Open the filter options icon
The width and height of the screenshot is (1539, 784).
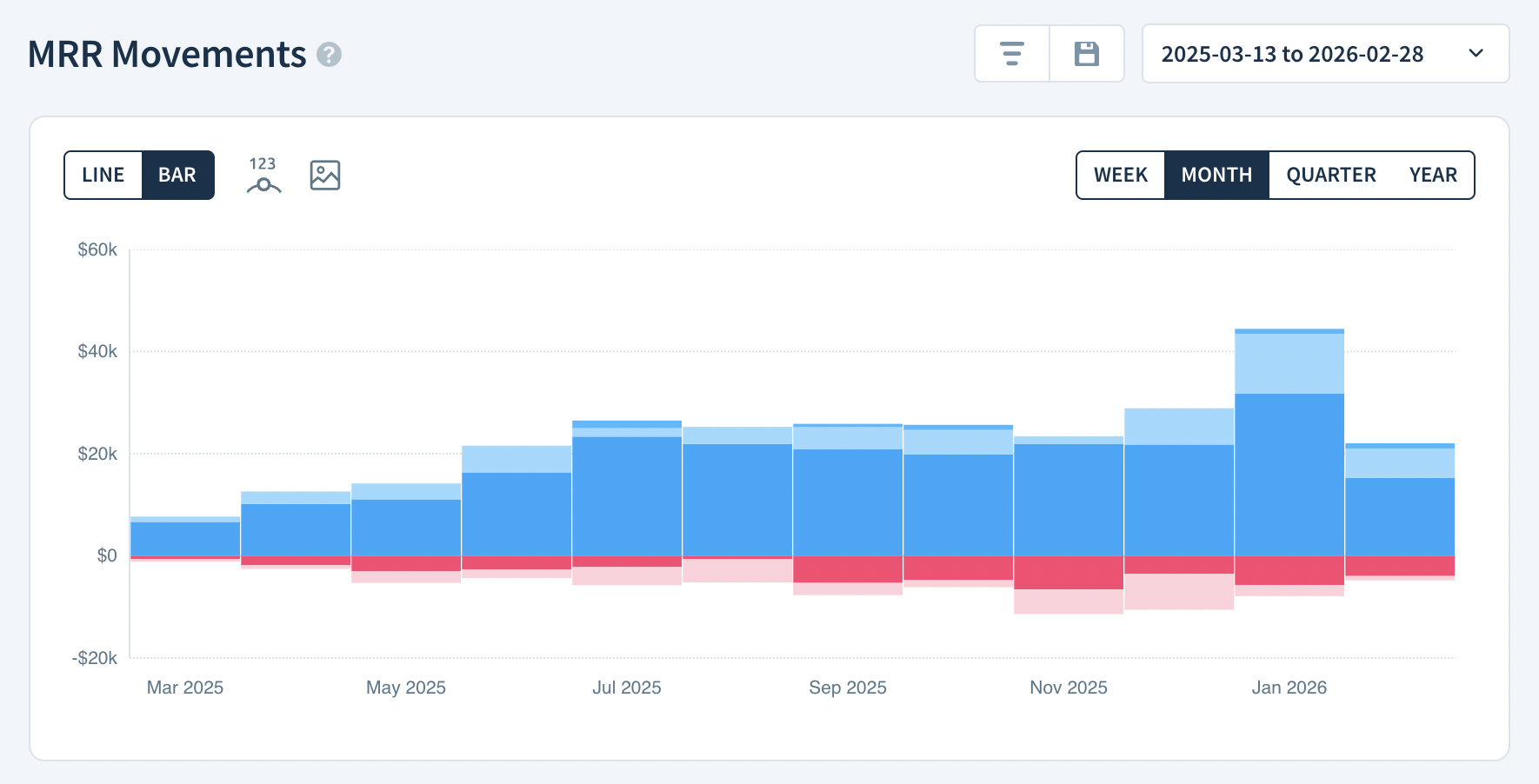click(x=1011, y=53)
